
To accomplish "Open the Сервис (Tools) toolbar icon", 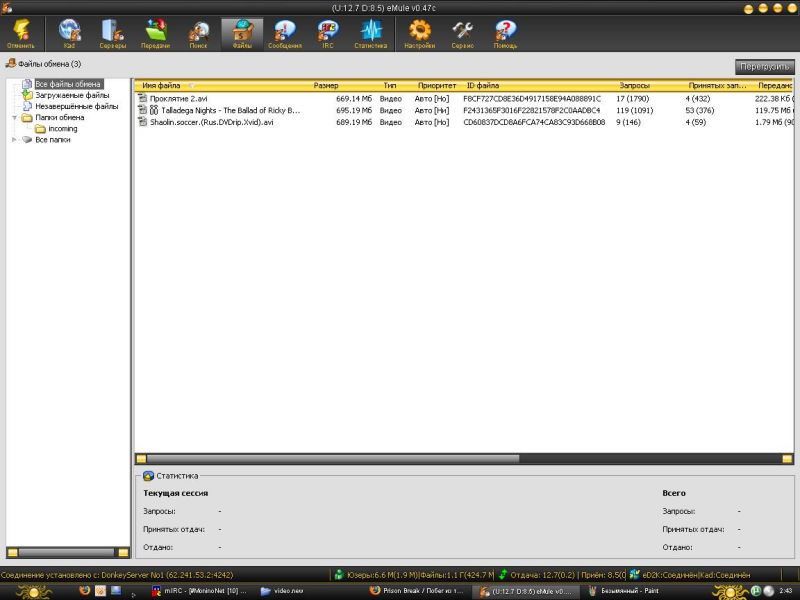I will [x=462, y=33].
